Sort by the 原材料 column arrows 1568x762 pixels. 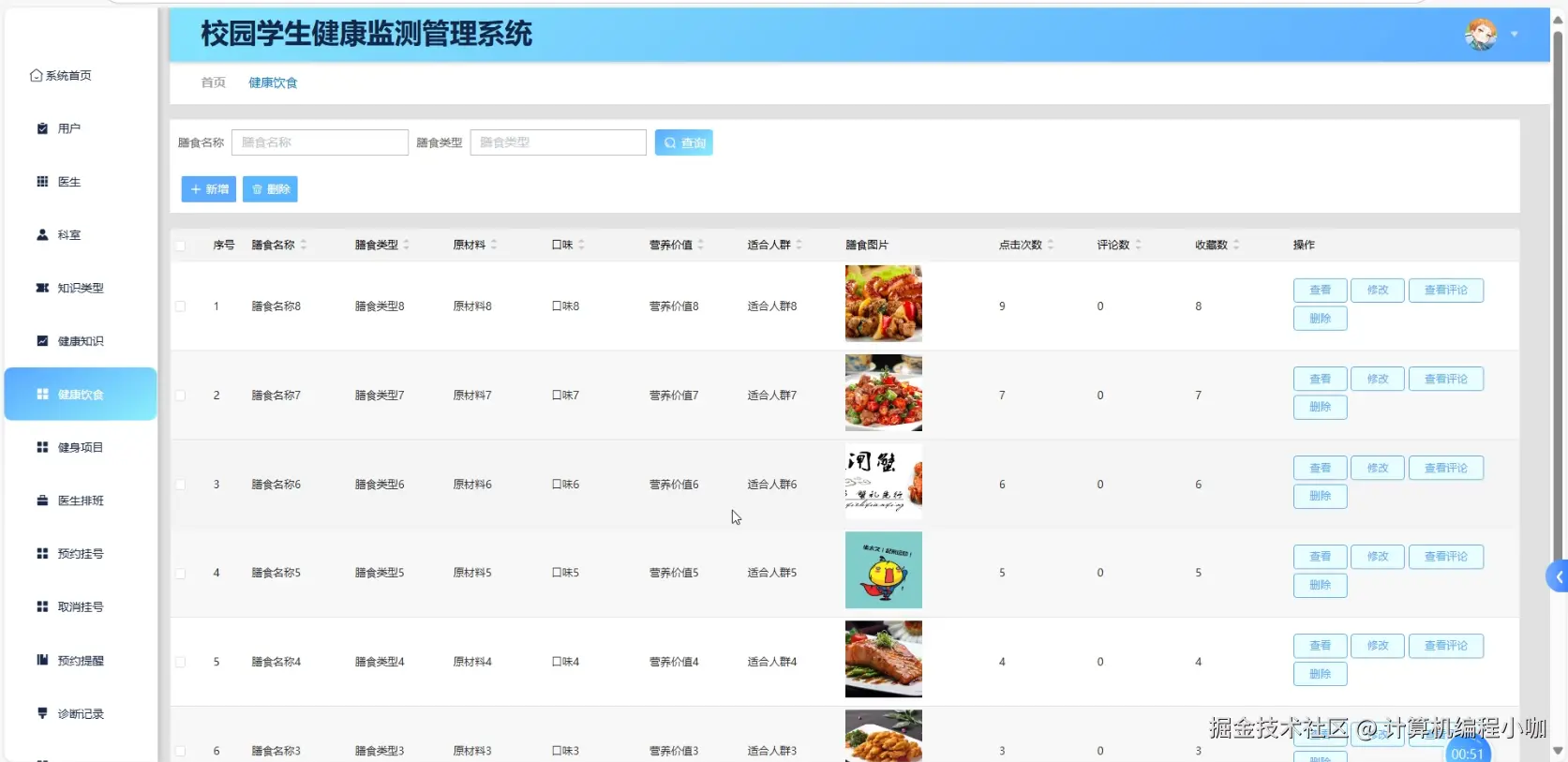click(494, 245)
